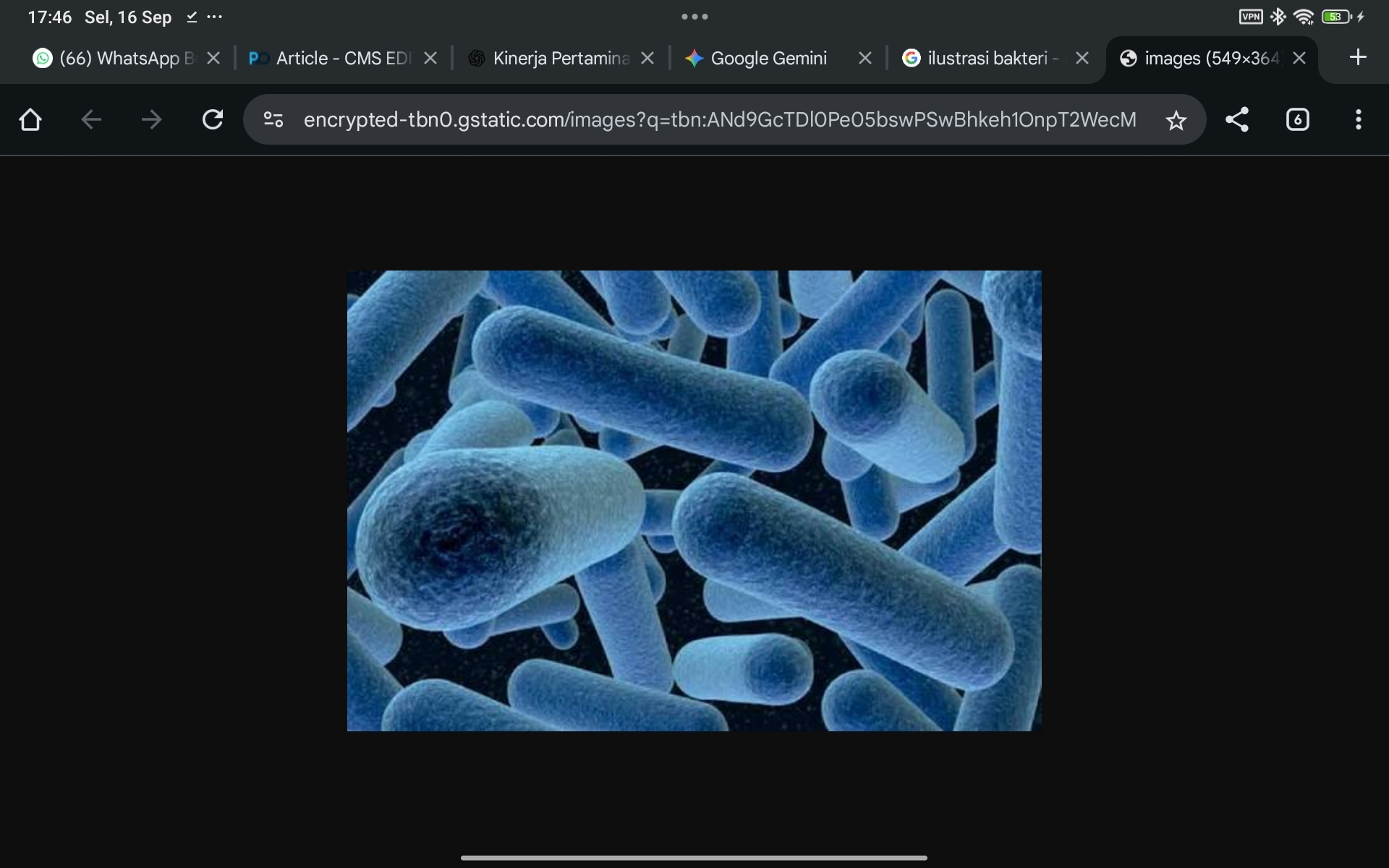Tap the gstatic URL address field
The width and height of the screenshot is (1389, 868).
(720, 119)
